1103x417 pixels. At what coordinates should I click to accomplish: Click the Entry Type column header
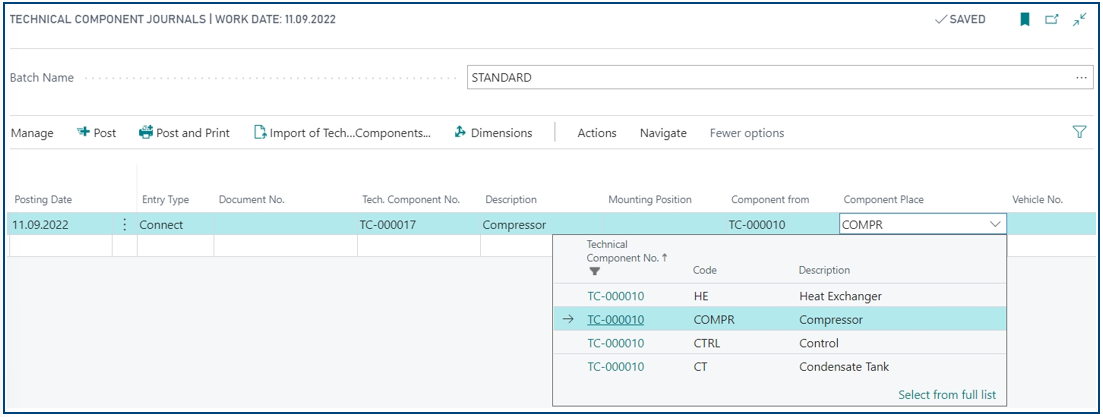(x=165, y=200)
